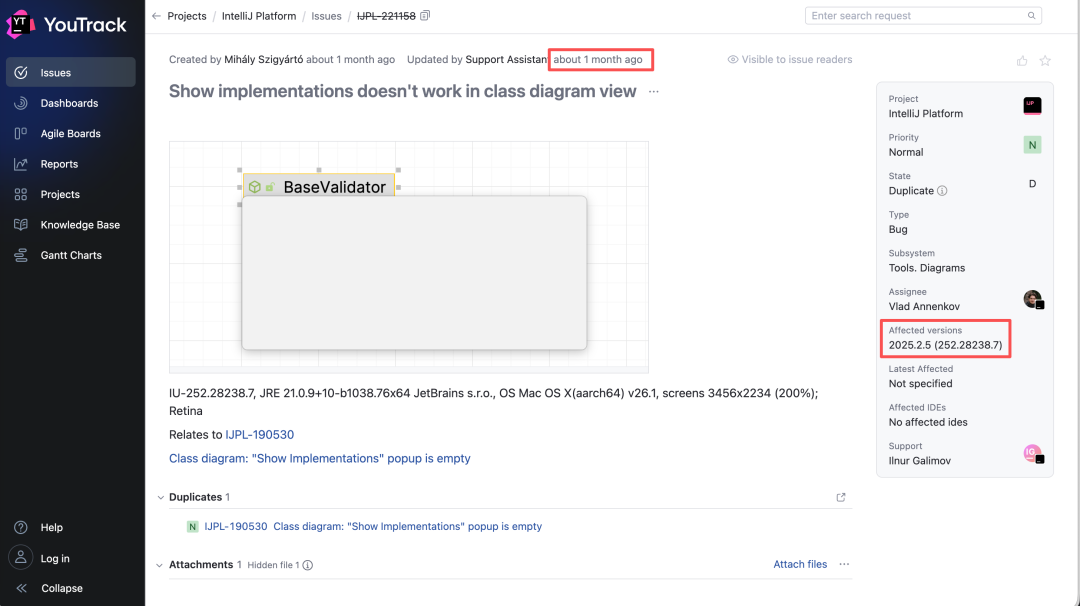Click the green N priority badge in panel
The image size is (1080, 606).
click(1032, 145)
